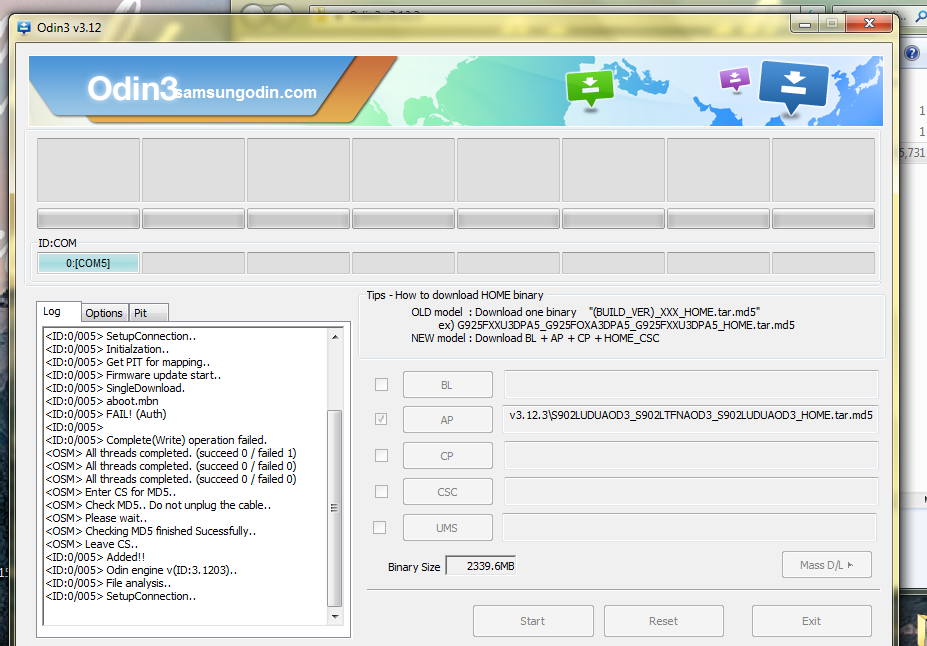Screen dimensions: 927x646
Task: Click the UMS file path field
Action: pyautogui.click(x=689, y=527)
